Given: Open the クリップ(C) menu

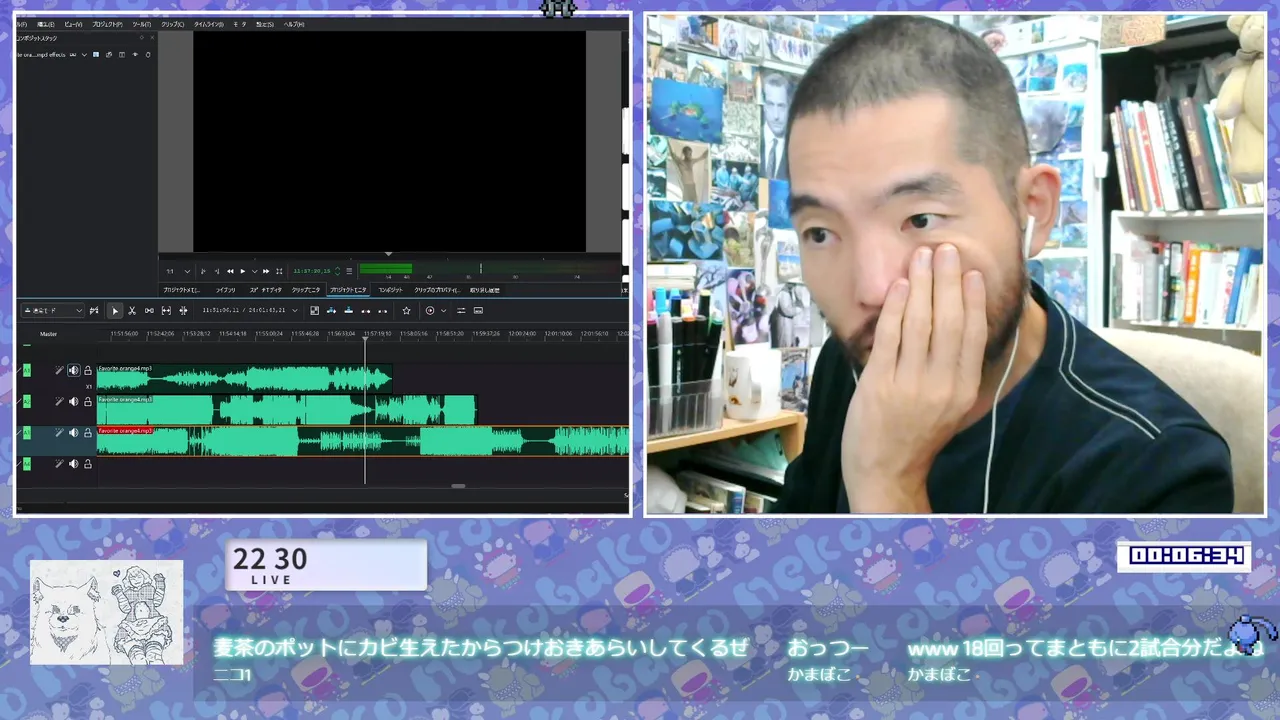Looking at the screenshot, I should point(173,24).
